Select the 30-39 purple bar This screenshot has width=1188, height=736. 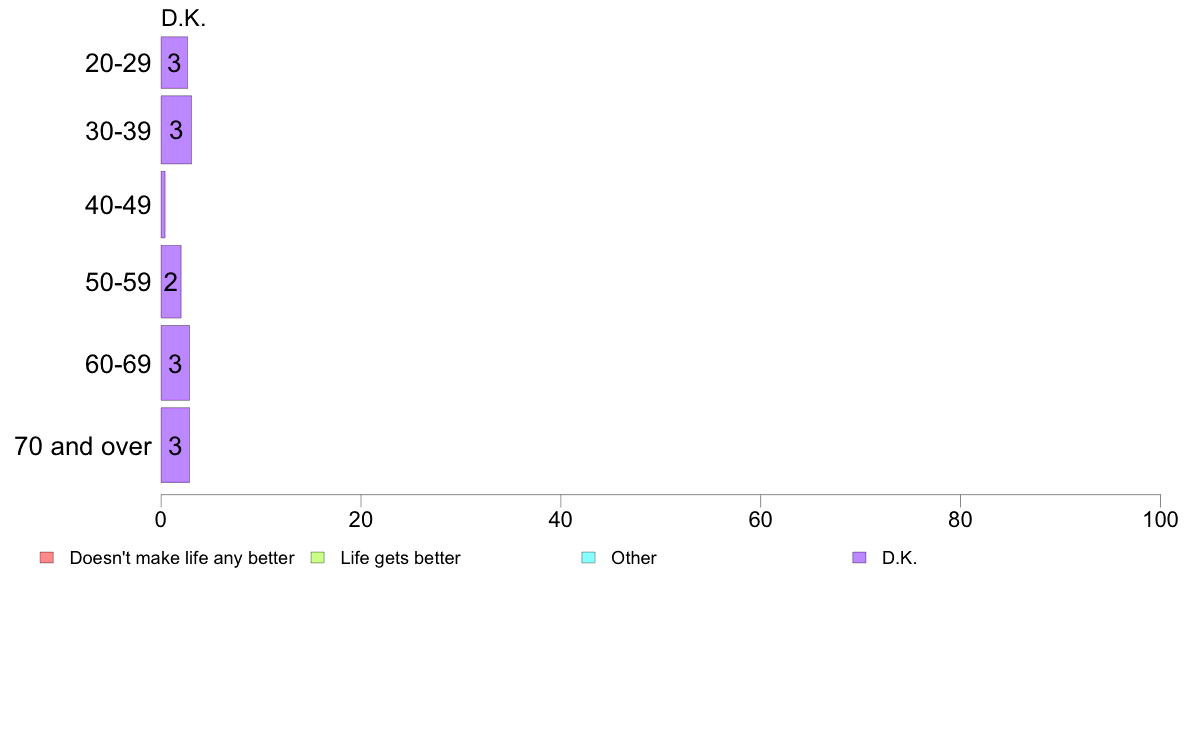click(x=176, y=130)
